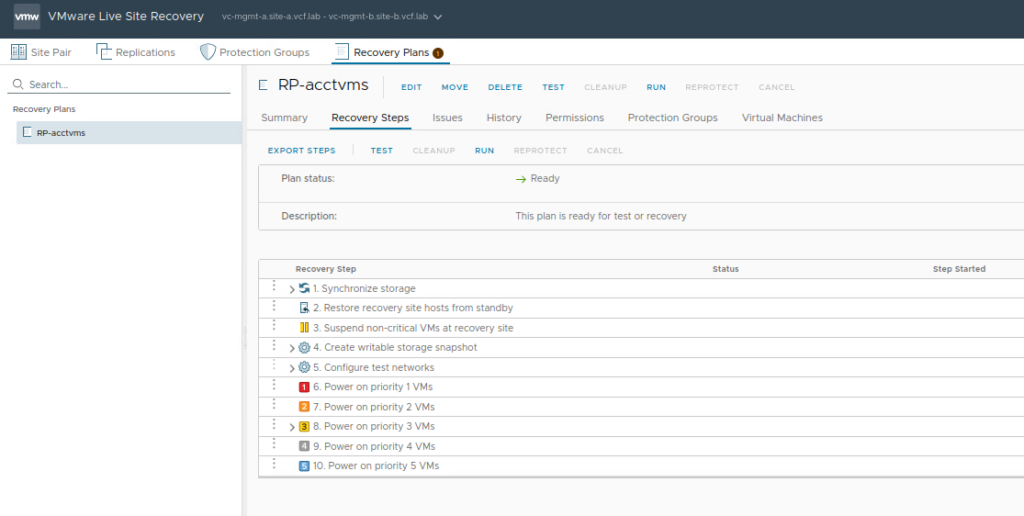Click the Restore recovery site hosts icon
Screen dimensions: 1024x516
(x=304, y=308)
